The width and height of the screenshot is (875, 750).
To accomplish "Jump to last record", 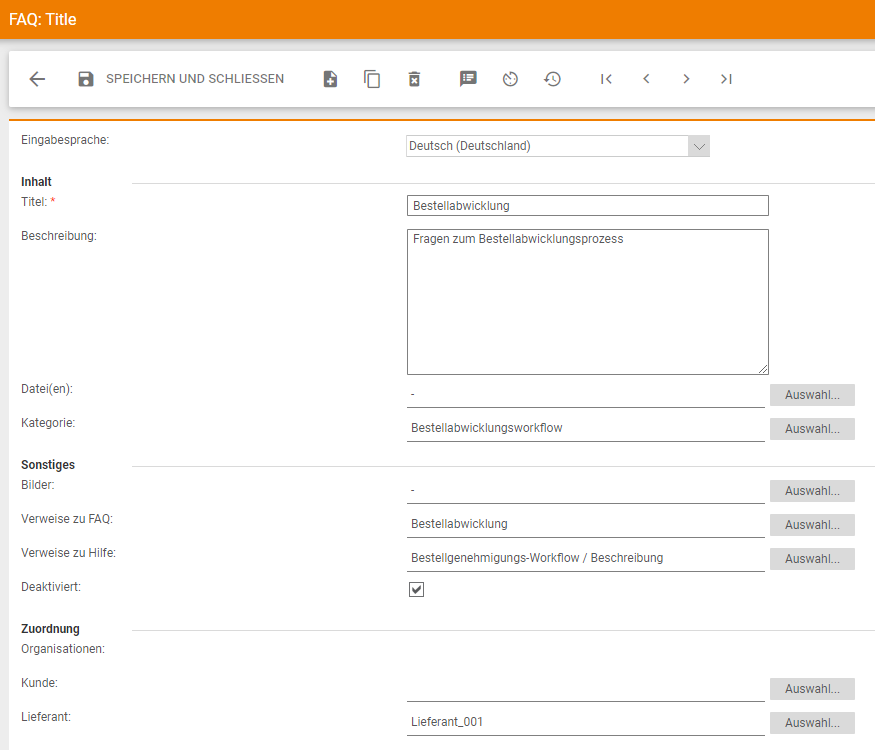I will coord(726,79).
